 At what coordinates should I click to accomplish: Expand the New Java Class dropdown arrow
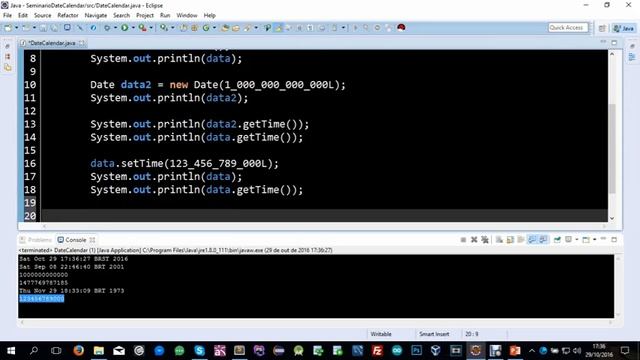click(214, 28)
